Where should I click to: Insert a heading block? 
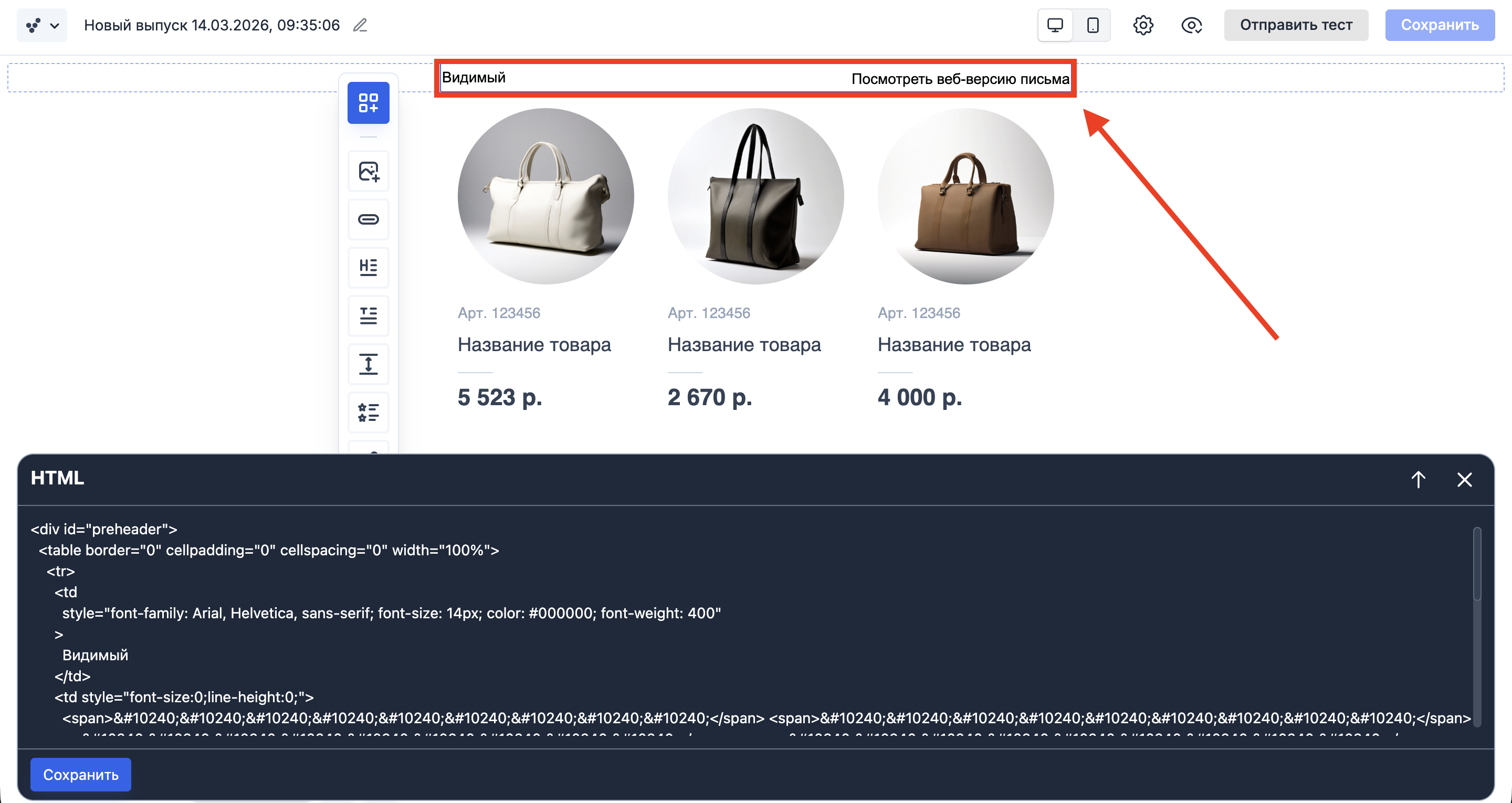coord(368,268)
